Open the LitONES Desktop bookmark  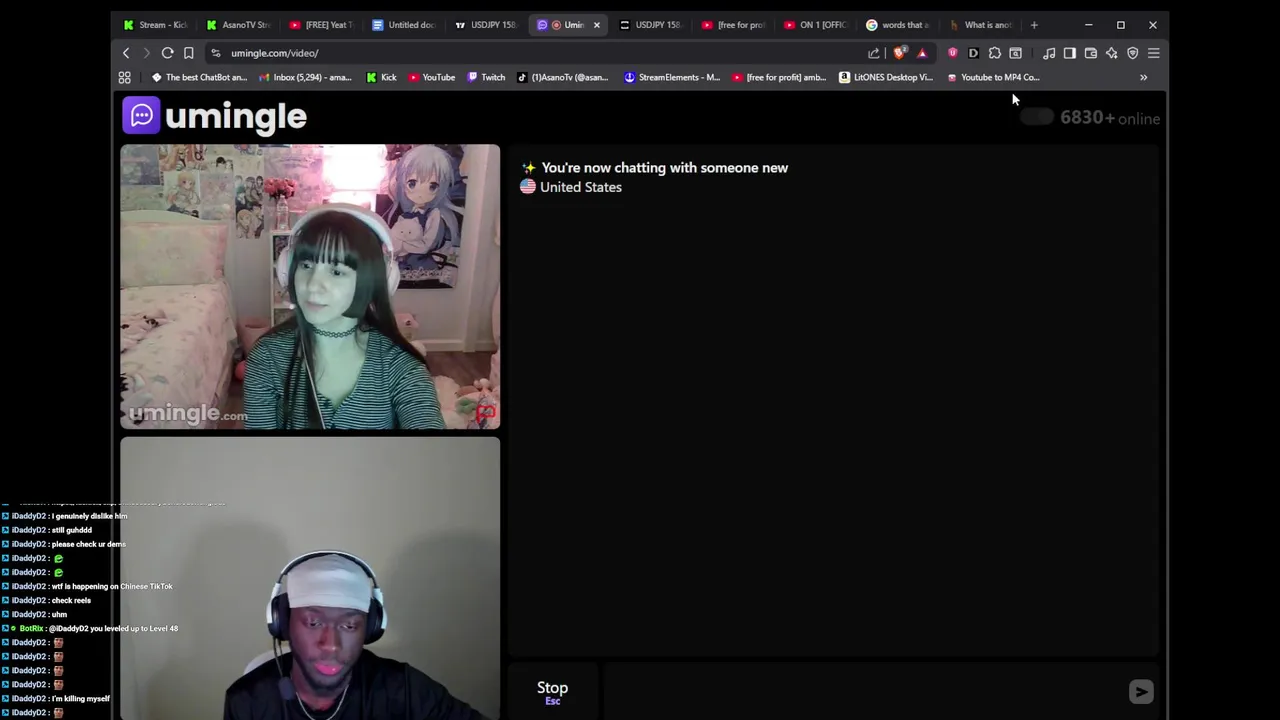click(885, 77)
